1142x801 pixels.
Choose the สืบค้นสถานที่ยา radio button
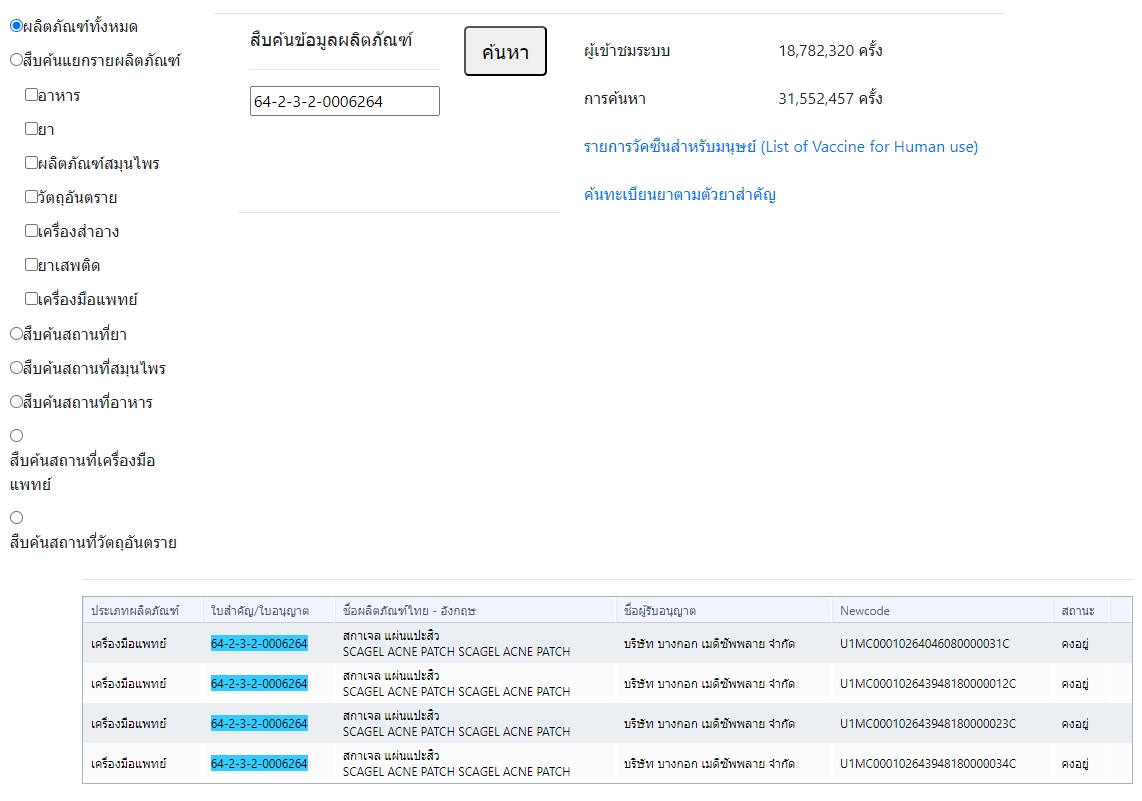(x=16, y=333)
